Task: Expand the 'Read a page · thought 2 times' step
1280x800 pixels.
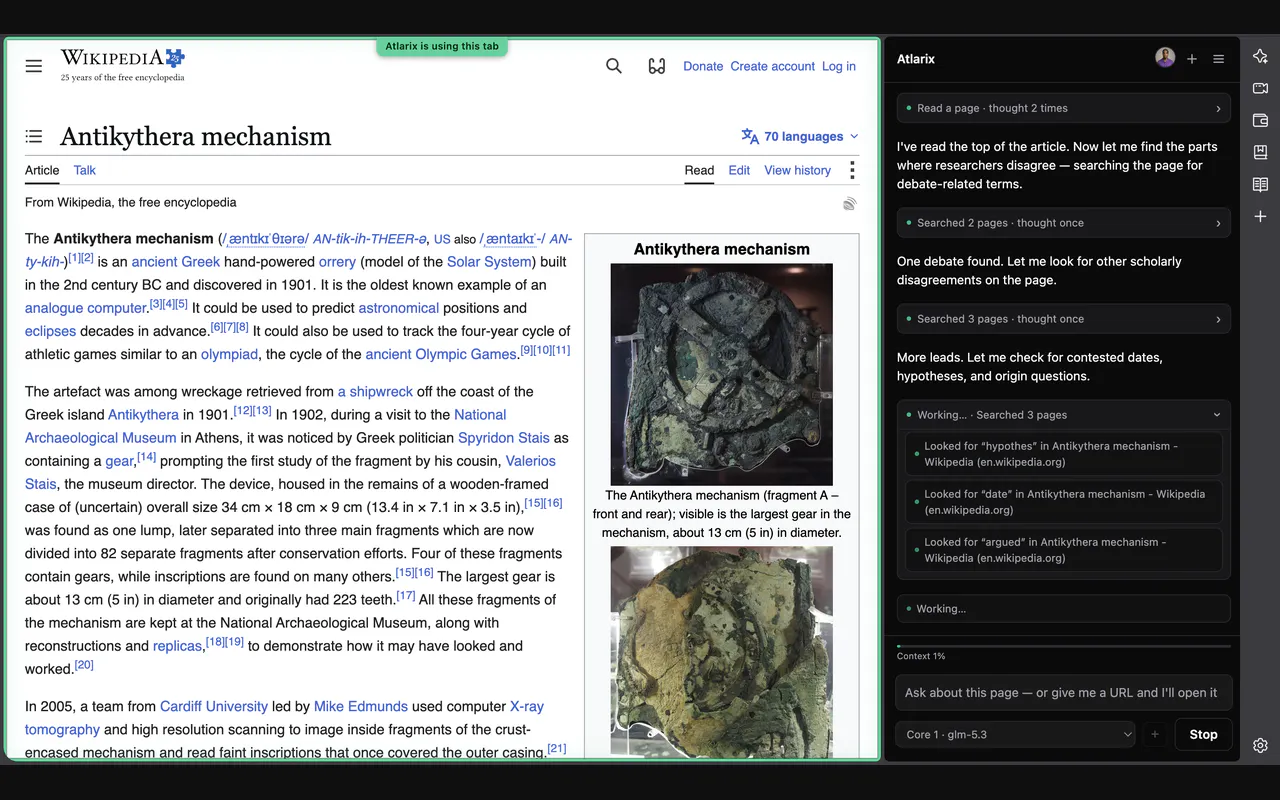Action: tap(1064, 108)
